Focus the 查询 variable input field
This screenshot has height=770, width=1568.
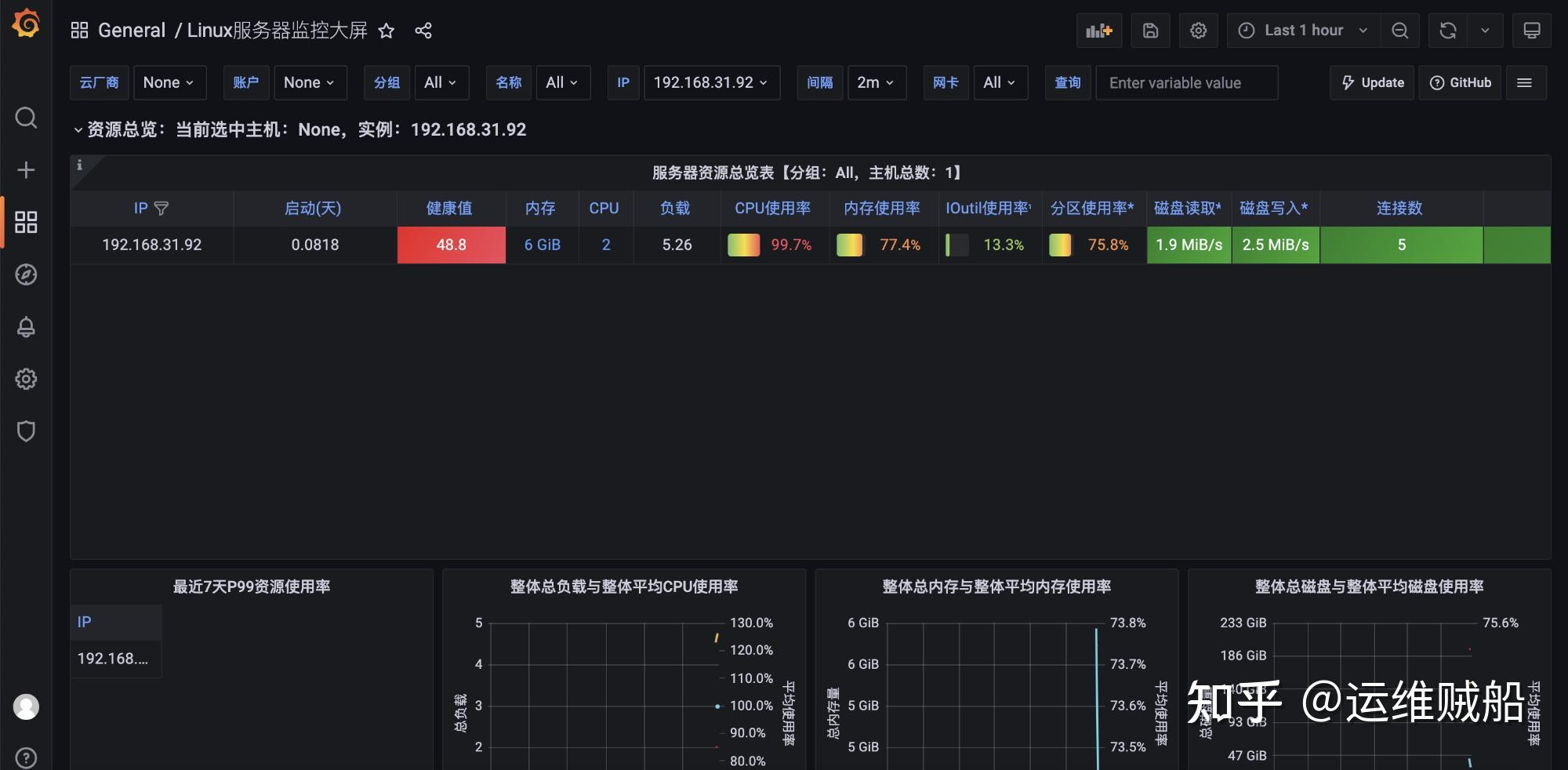coord(1186,82)
